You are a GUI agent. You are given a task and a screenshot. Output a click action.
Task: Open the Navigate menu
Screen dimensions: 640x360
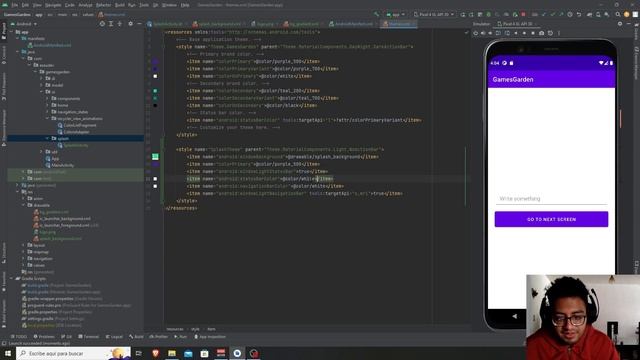tap(53, 5)
